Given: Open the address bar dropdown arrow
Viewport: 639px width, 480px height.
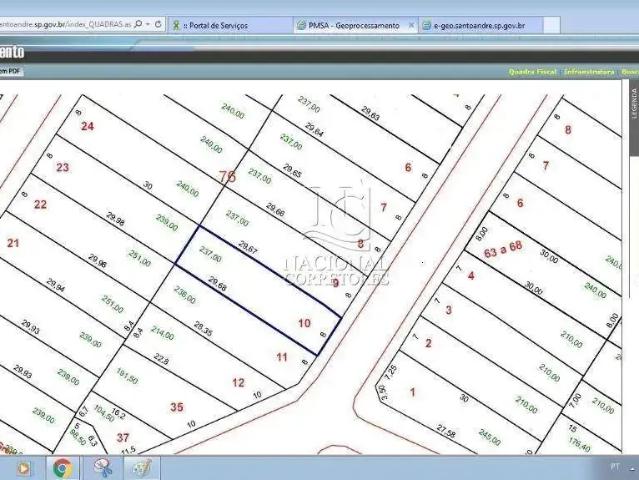Looking at the screenshot, I should (x=148, y=24).
